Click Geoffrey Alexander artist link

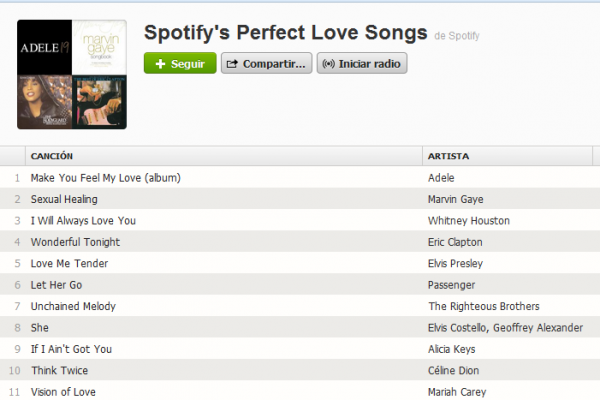tap(538, 328)
